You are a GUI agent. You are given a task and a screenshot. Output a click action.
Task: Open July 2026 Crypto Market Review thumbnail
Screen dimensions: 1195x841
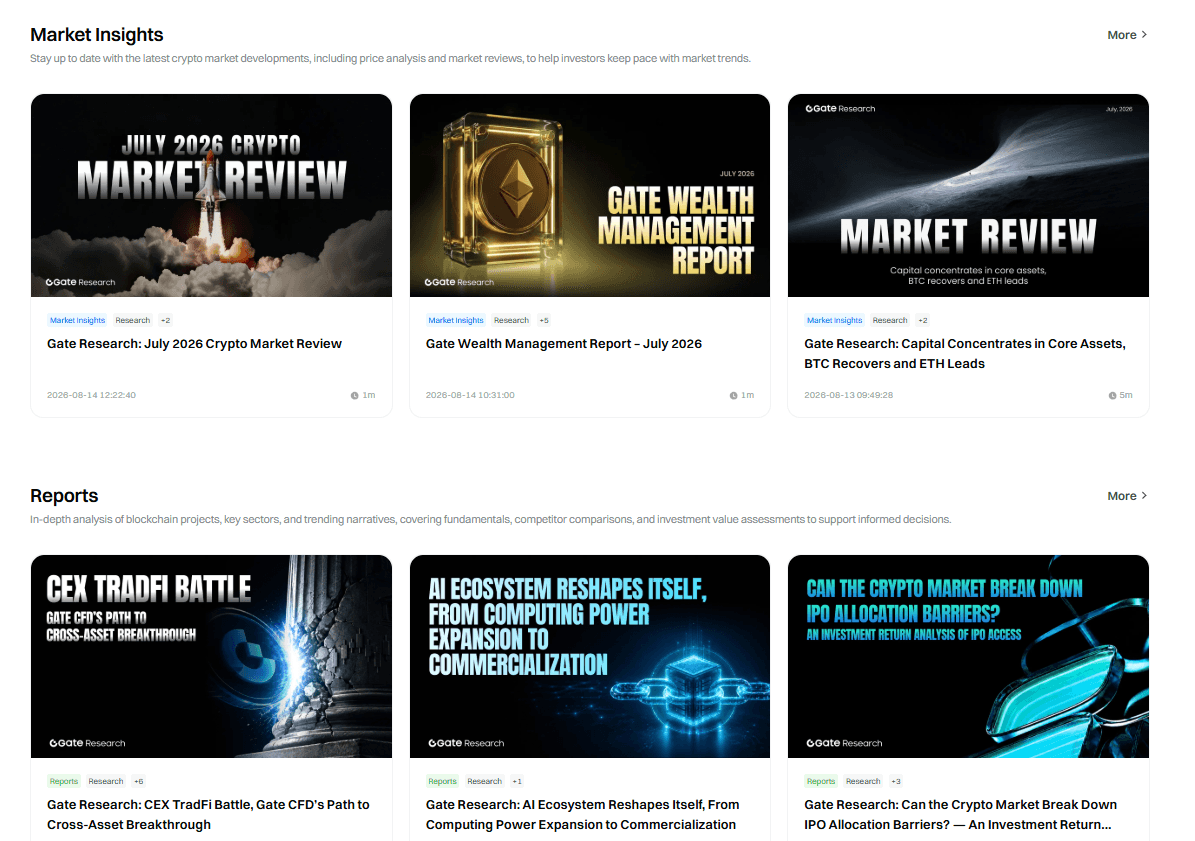point(211,196)
